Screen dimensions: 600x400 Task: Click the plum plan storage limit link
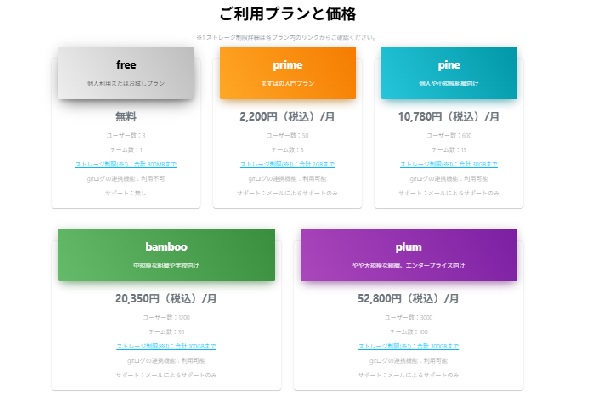(408, 345)
